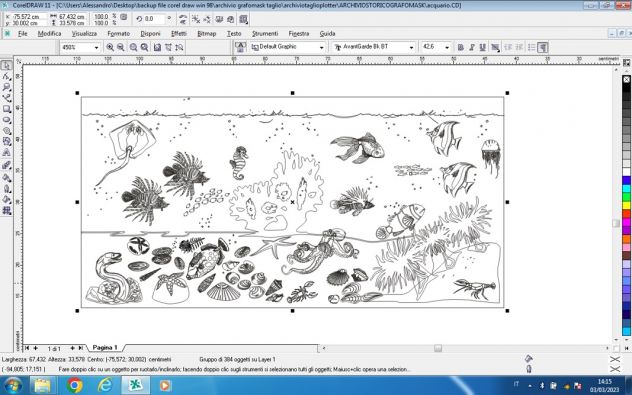The height and width of the screenshot is (395, 632).
Task: Open the Effetti menu
Action: click(179, 33)
